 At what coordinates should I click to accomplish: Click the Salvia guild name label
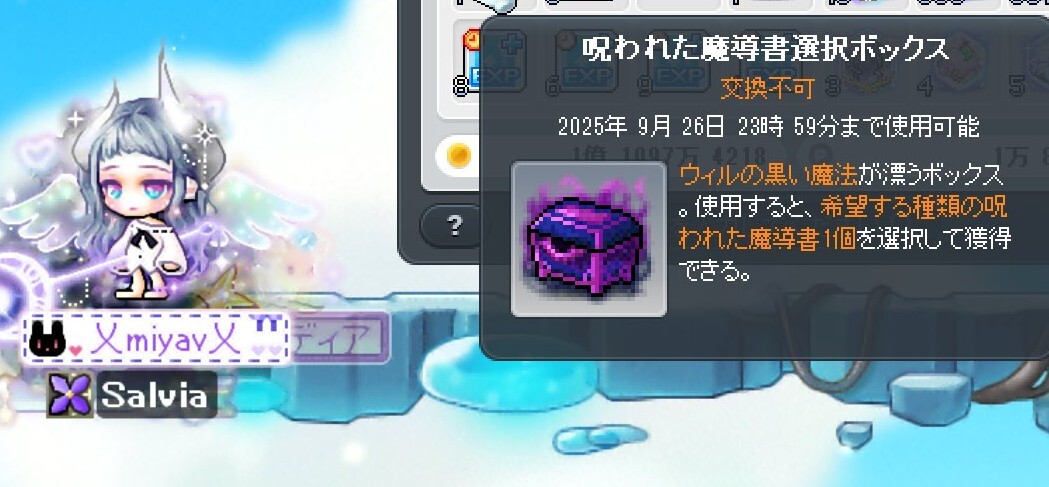tap(156, 395)
